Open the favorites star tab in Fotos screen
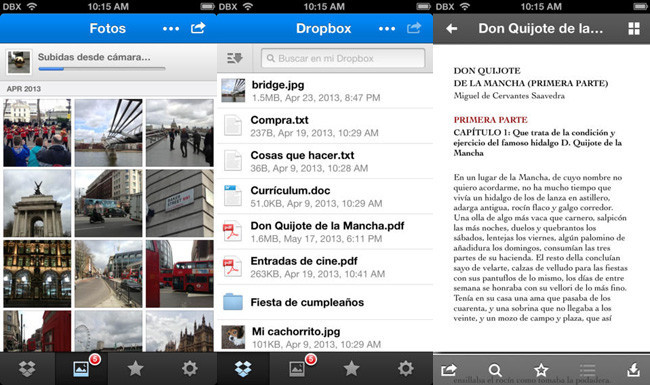650x385 pixels. click(x=136, y=368)
